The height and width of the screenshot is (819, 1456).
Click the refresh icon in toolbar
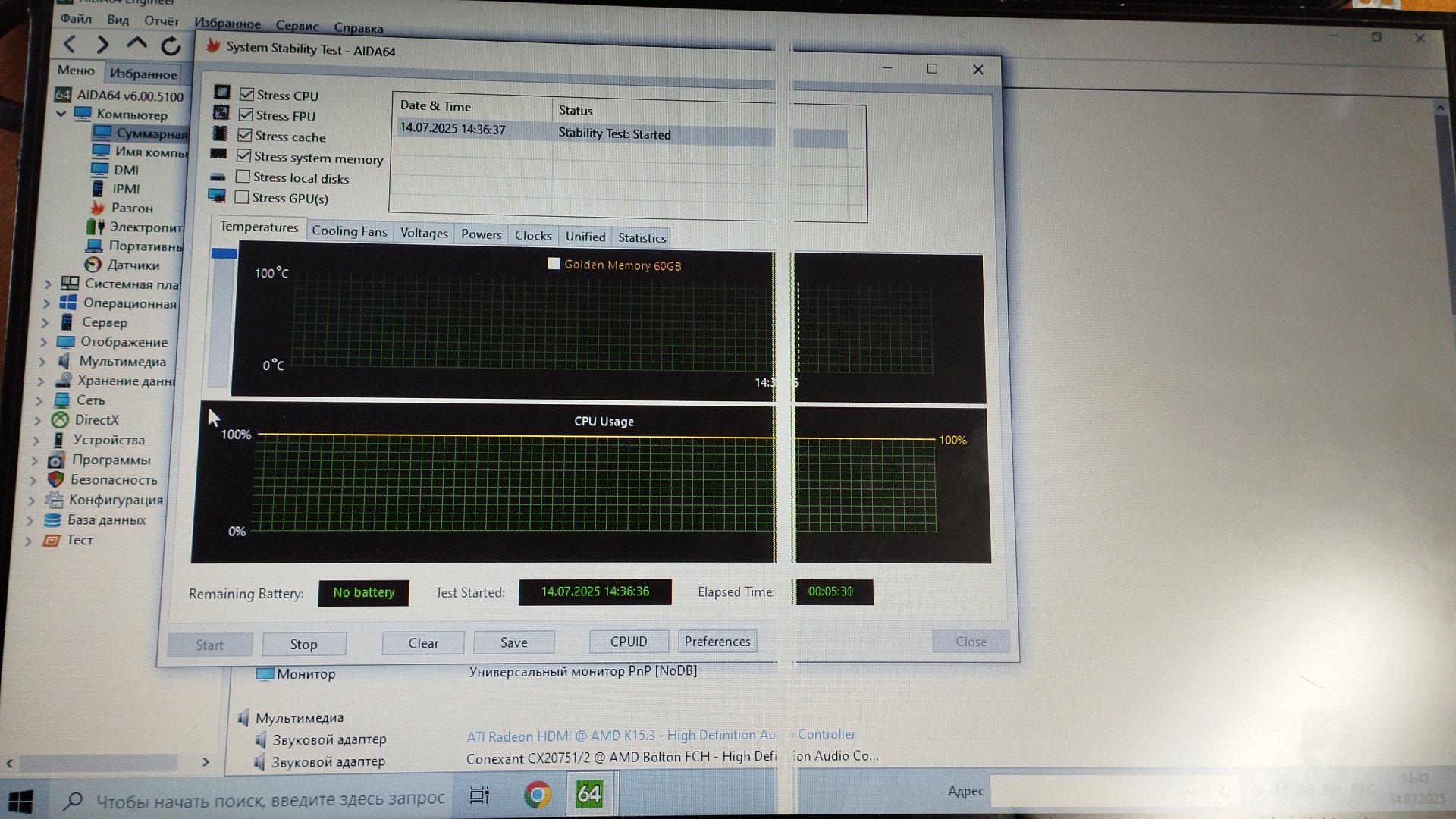tap(171, 46)
